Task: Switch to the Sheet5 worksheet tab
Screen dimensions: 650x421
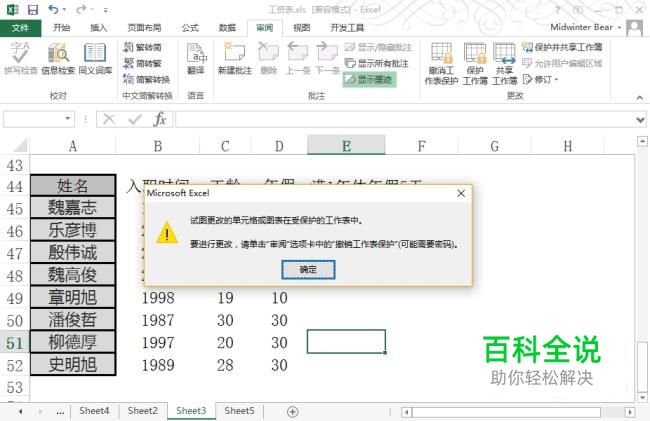Action: tap(239, 411)
